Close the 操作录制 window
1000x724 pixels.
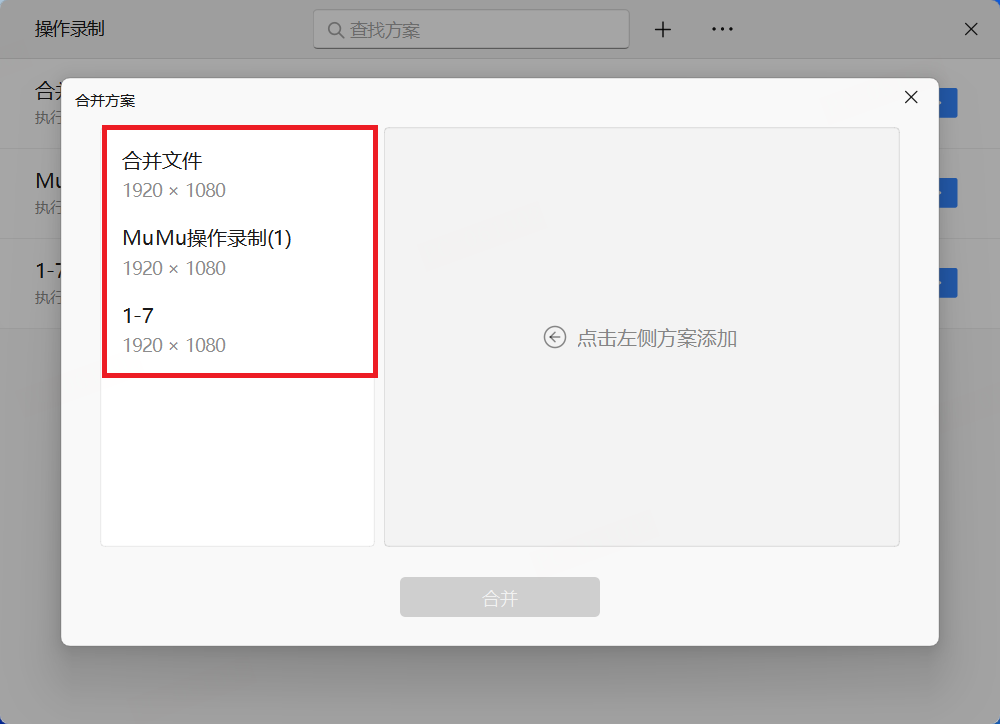click(x=971, y=29)
